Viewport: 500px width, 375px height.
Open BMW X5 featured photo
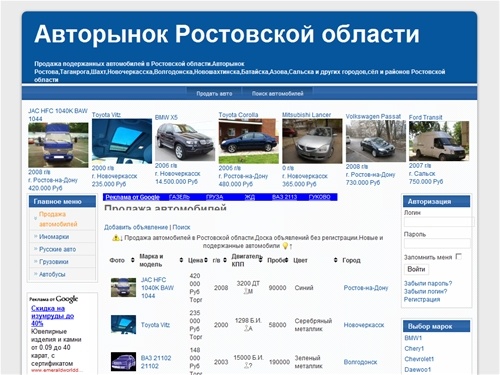click(185, 142)
